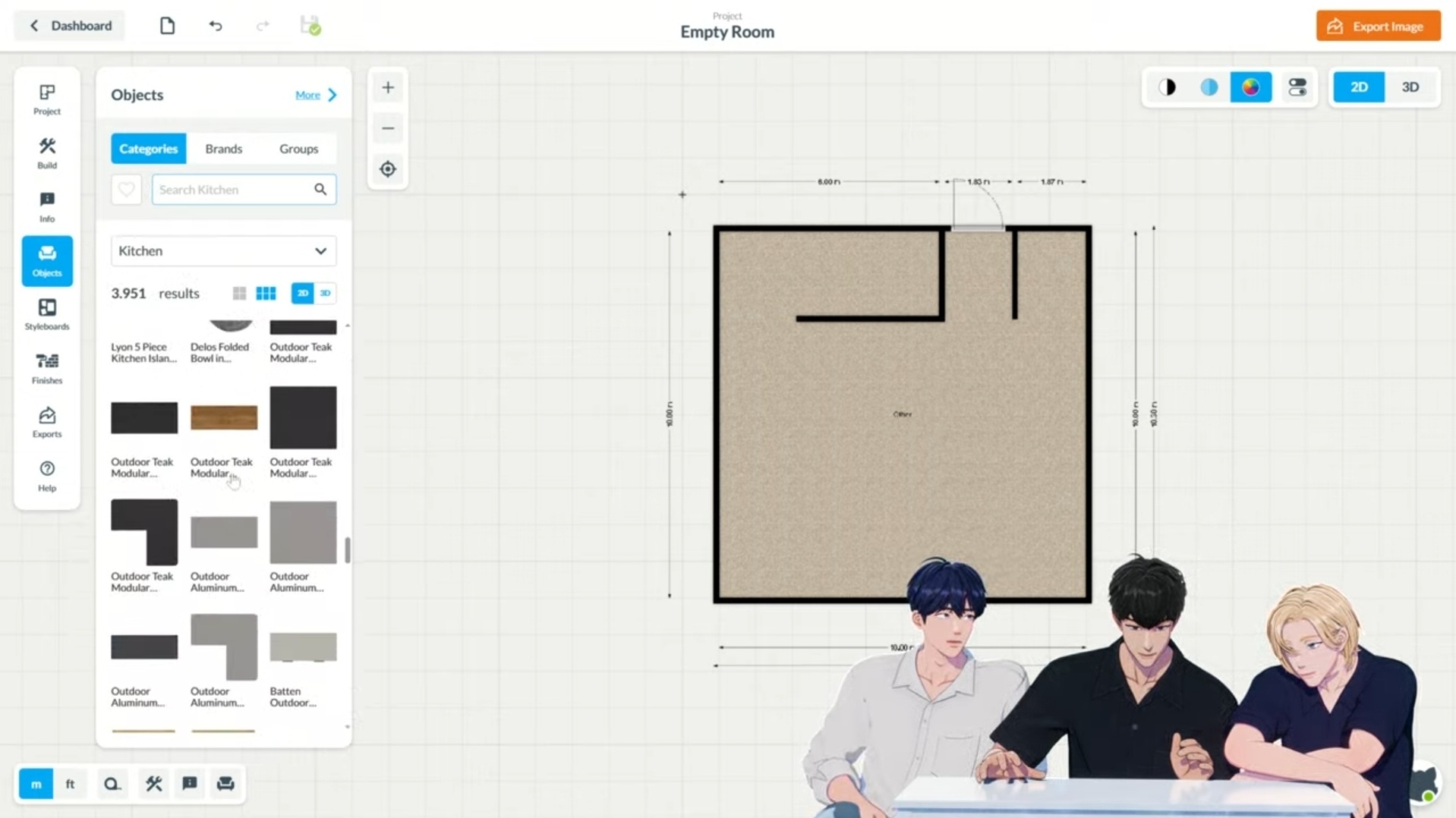Undo the last action
This screenshot has height=818, width=1456.
[x=216, y=26]
